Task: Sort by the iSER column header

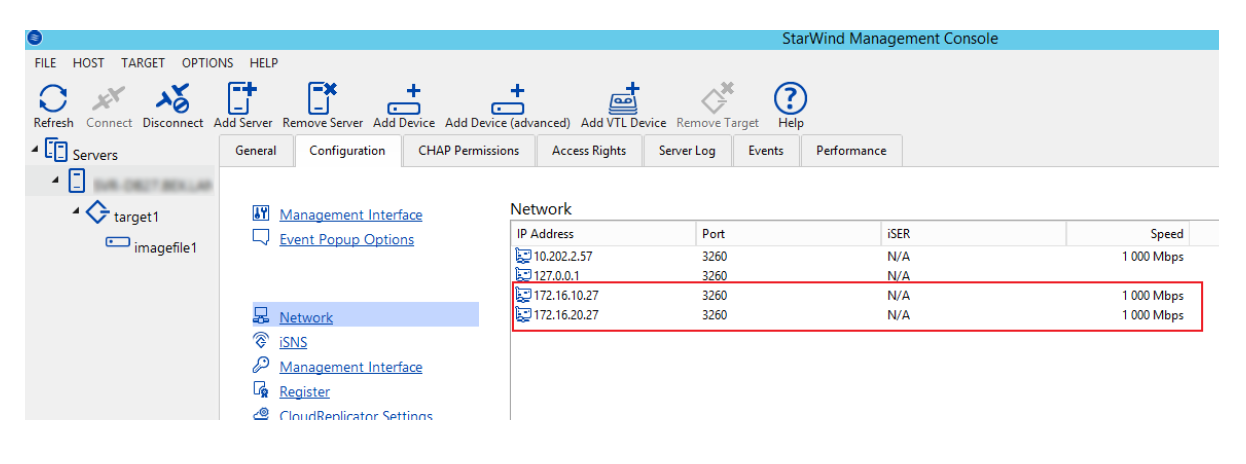Action: coord(972,233)
